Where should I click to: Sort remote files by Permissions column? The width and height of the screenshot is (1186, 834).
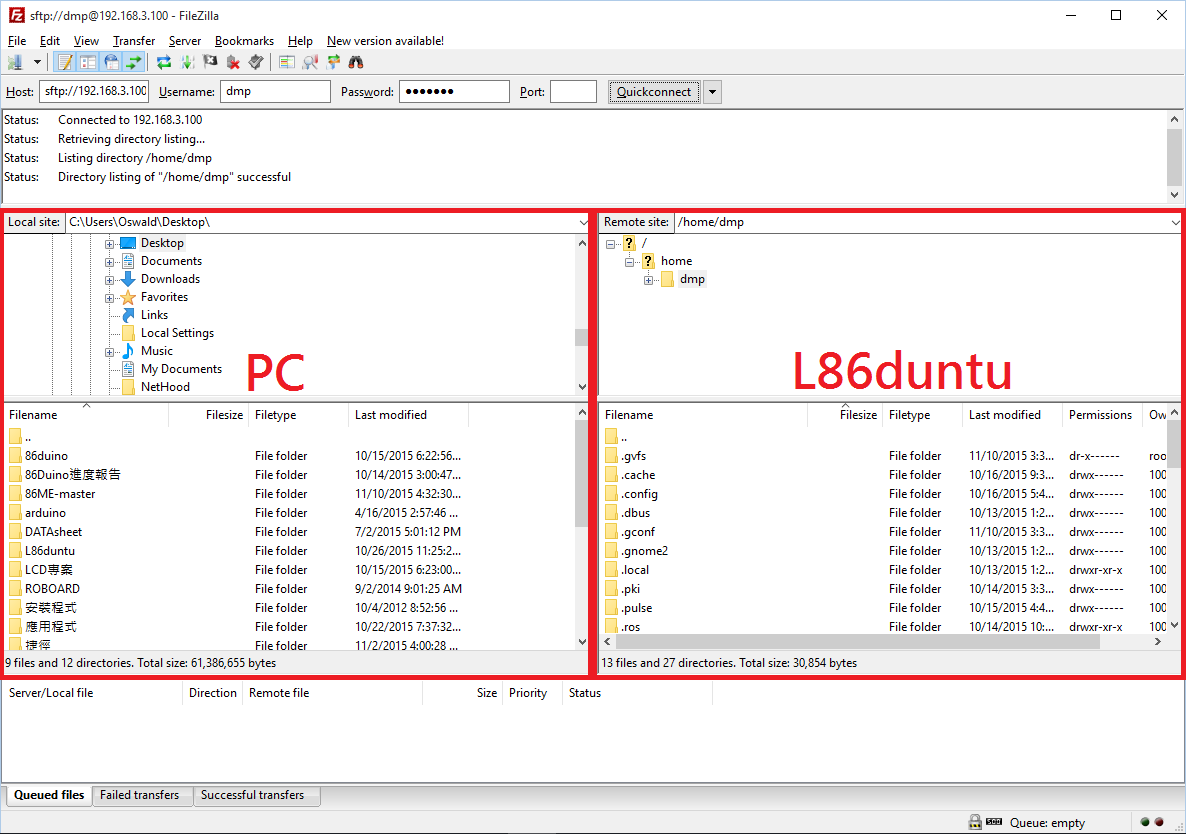tap(1101, 415)
